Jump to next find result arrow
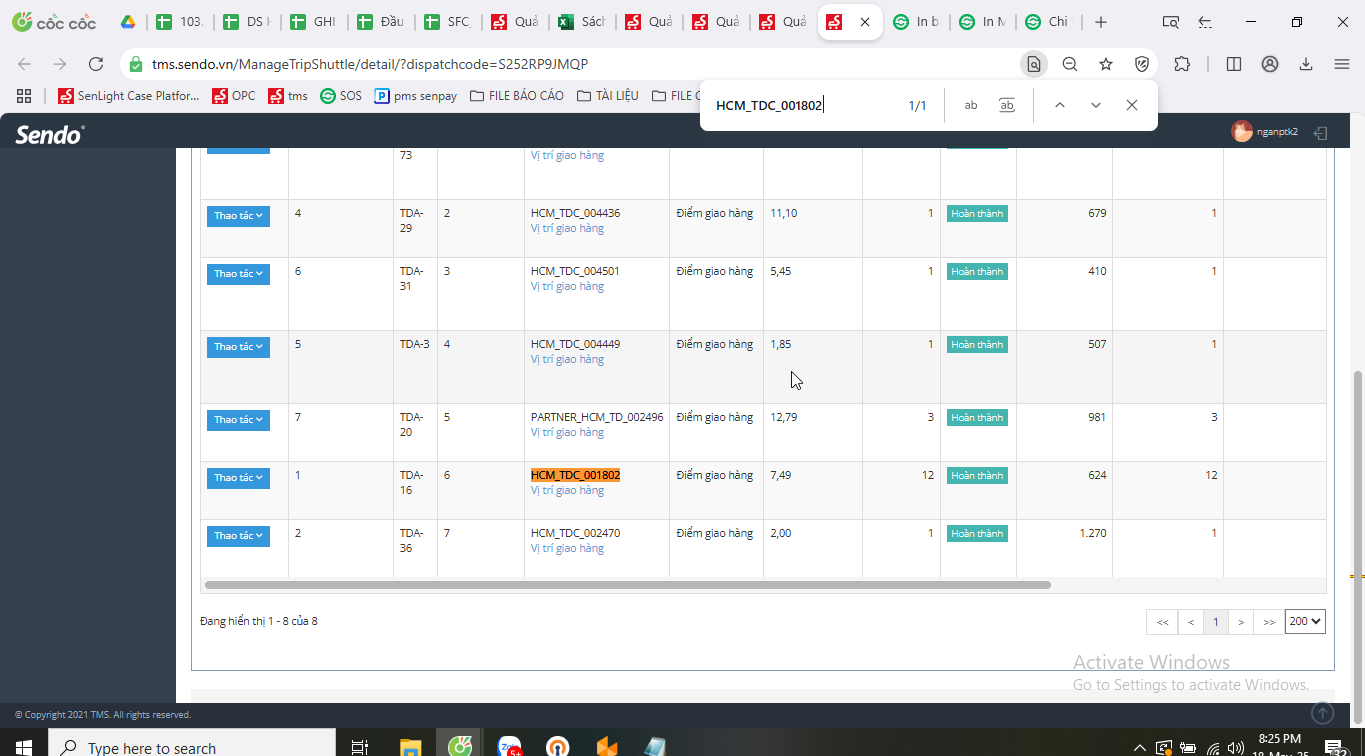This screenshot has height=756, width=1365. pyautogui.click(x=1096, y=105)
